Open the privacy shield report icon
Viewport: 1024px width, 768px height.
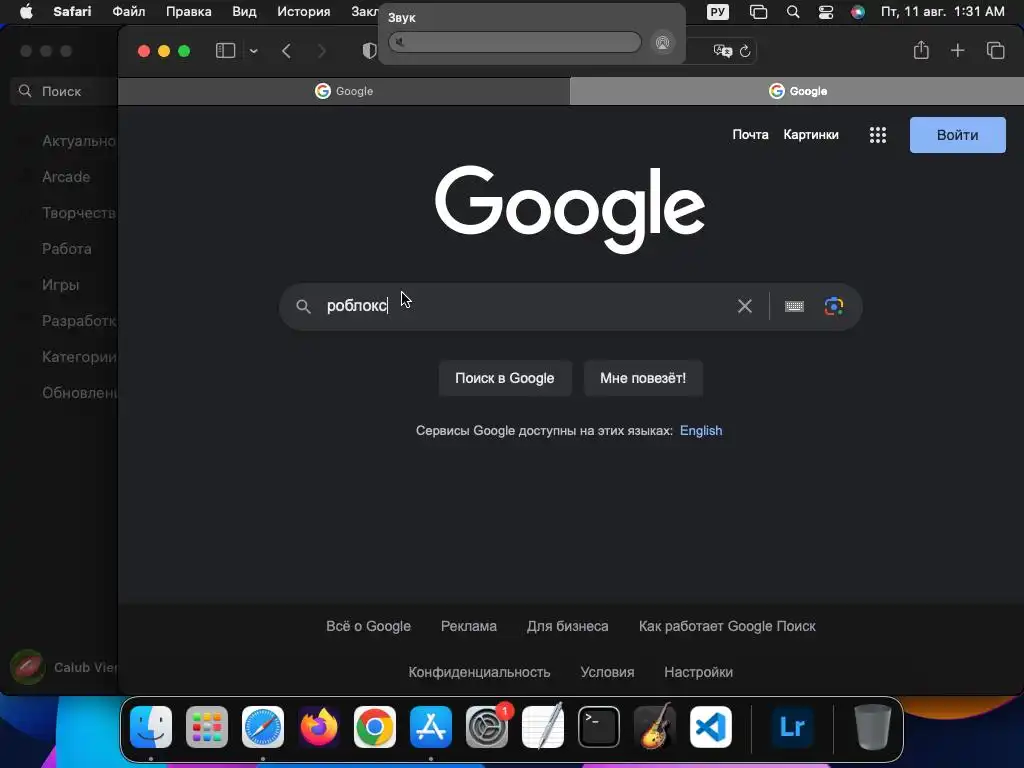370,51
